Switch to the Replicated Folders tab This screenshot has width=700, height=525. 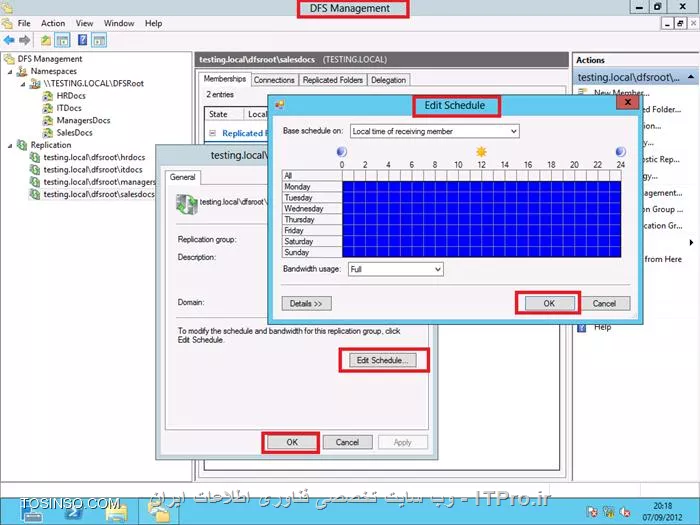pyautogui.click(x=333, y=80)
